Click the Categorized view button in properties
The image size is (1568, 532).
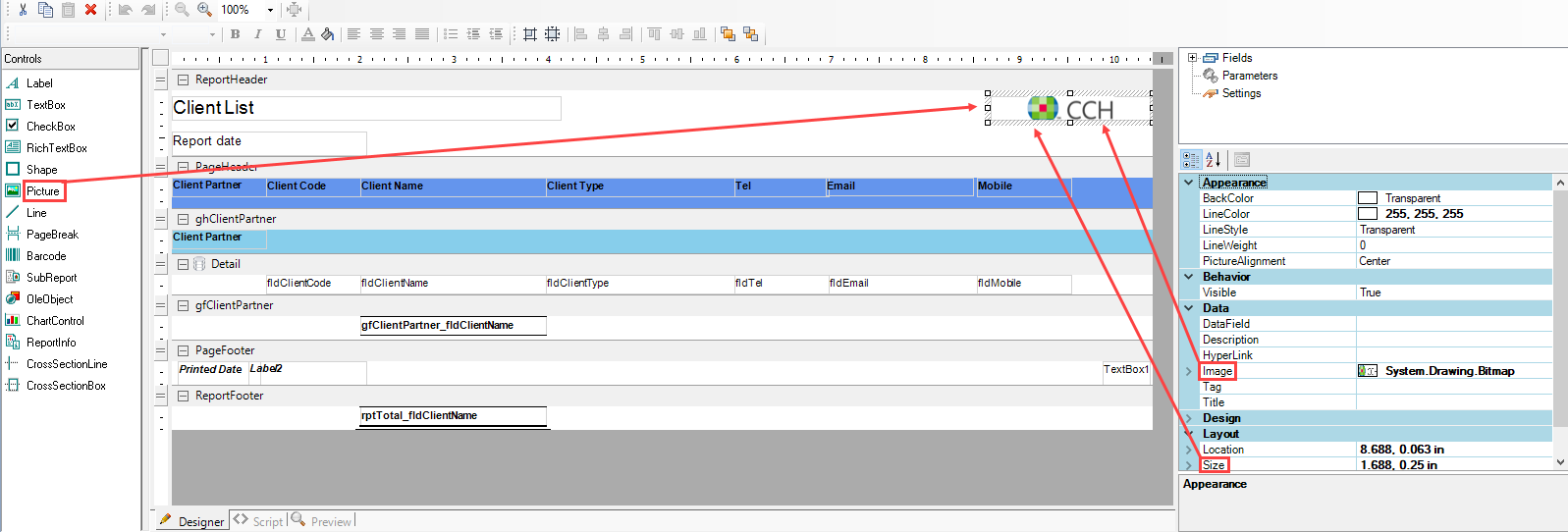(x=1191, y=159)
